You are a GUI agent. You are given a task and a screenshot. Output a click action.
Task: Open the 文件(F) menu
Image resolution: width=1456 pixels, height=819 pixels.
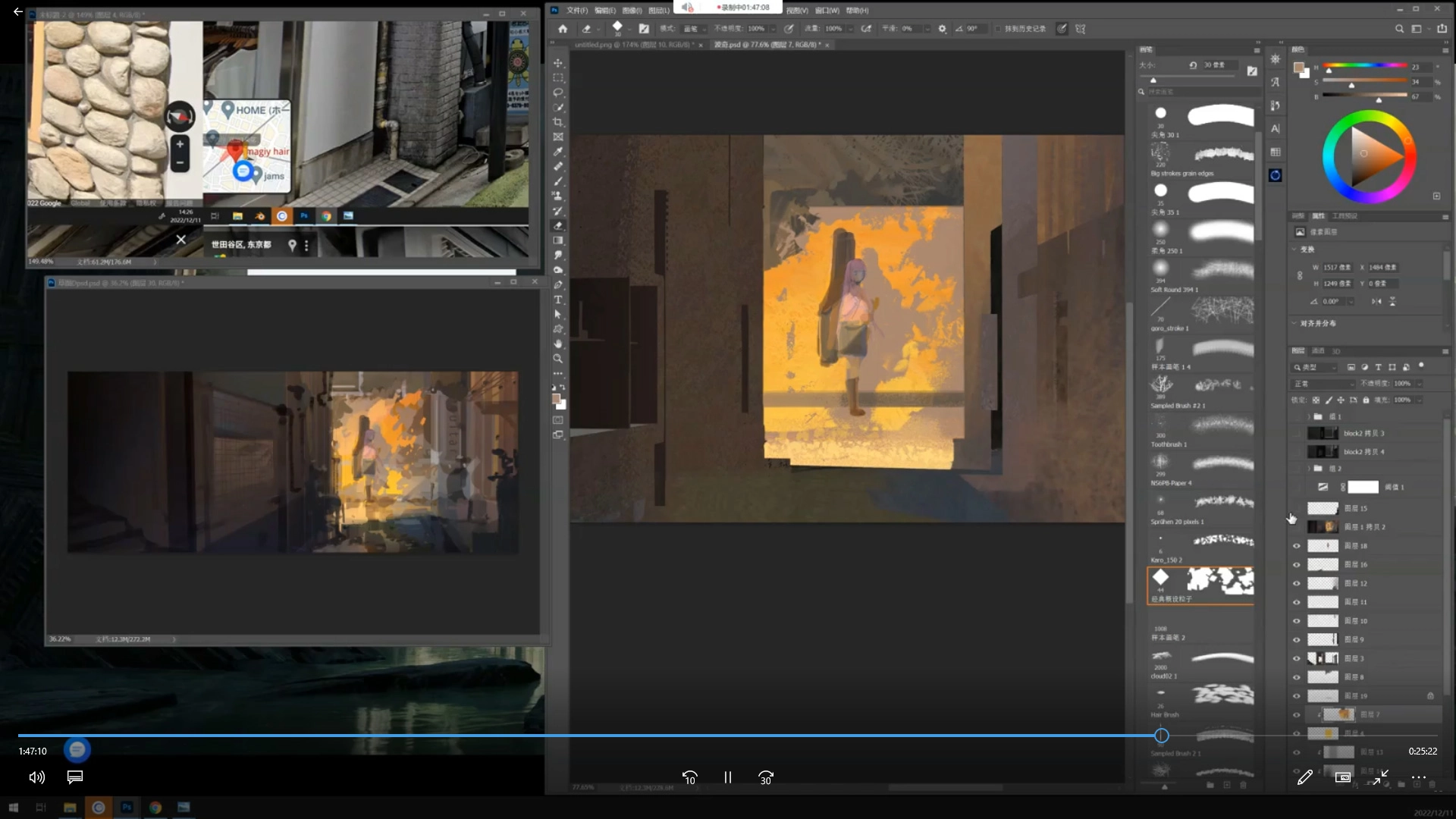(x=577, y=11)
